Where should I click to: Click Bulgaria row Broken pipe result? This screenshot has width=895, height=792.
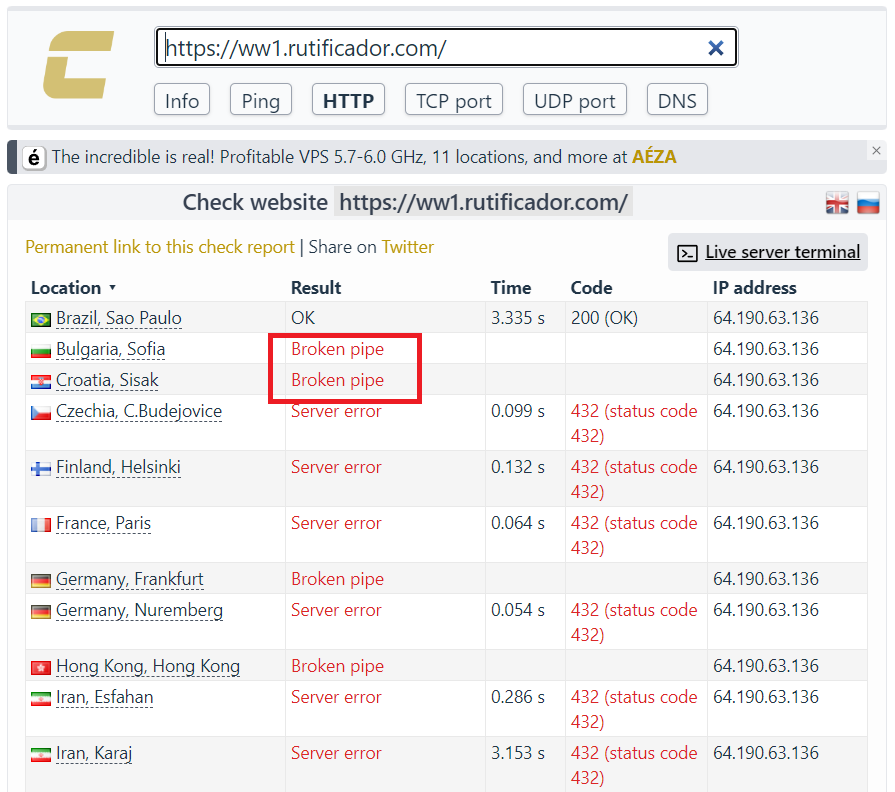coord(337,349)
